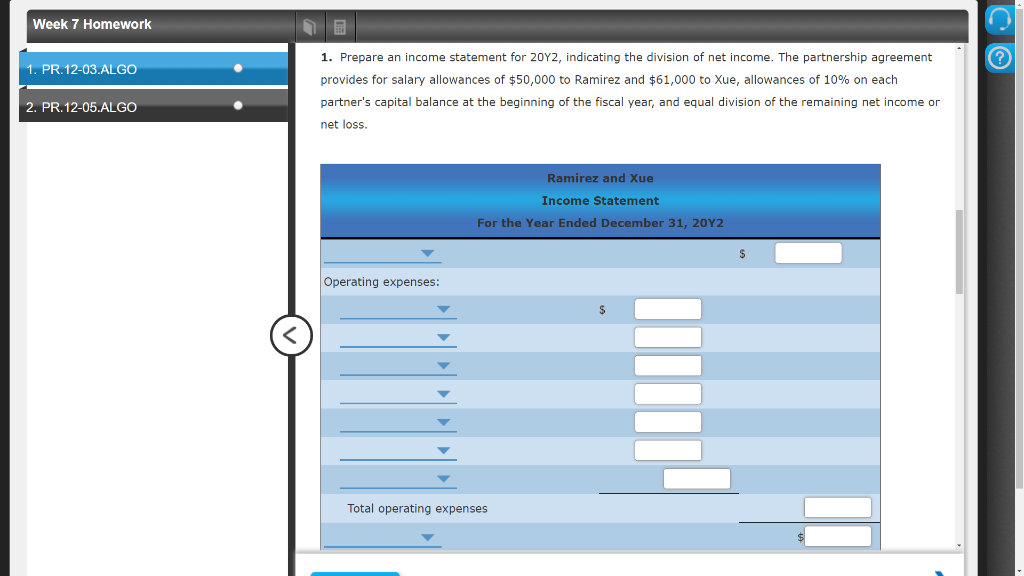
Task: Click the question panel scroll-up arrow
Action: (959, 48)
